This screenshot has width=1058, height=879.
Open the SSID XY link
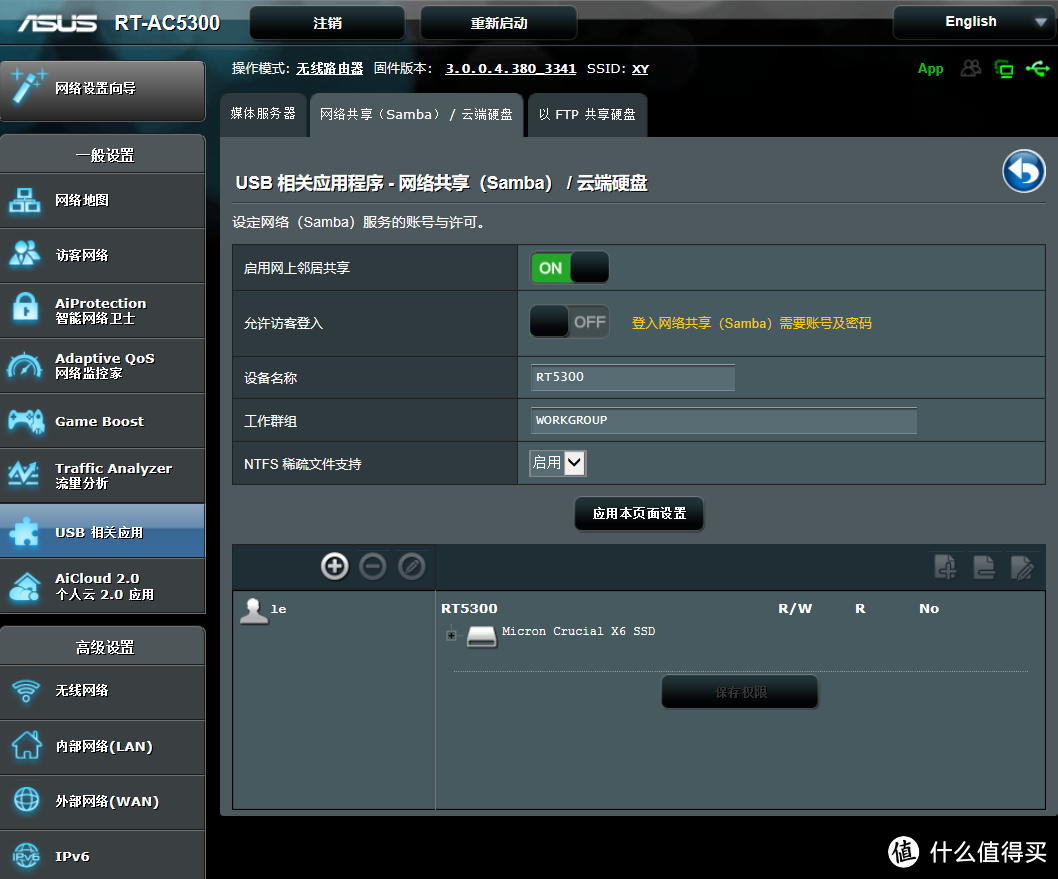point(640,69)
